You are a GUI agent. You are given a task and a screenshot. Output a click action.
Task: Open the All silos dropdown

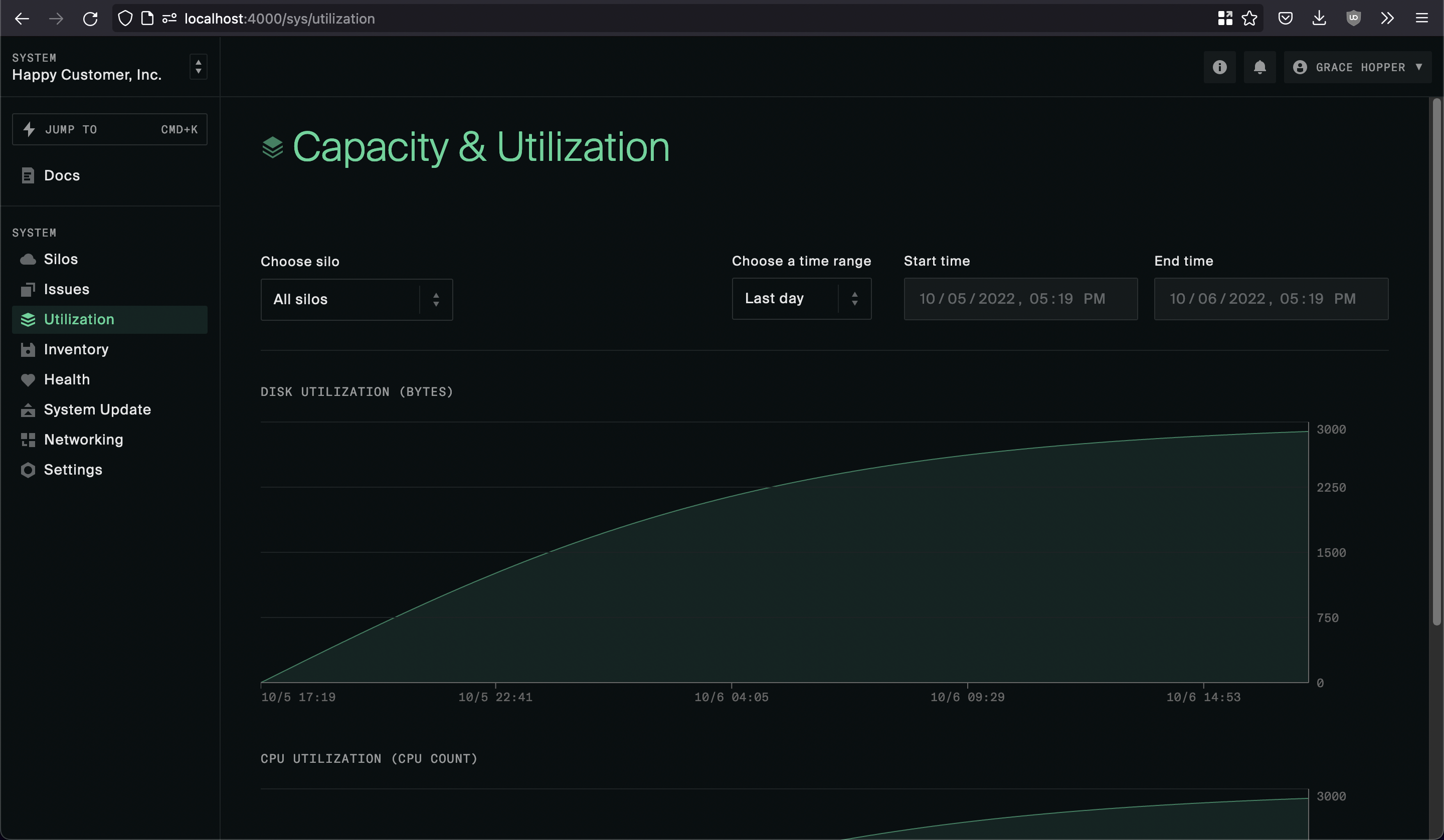356,299
